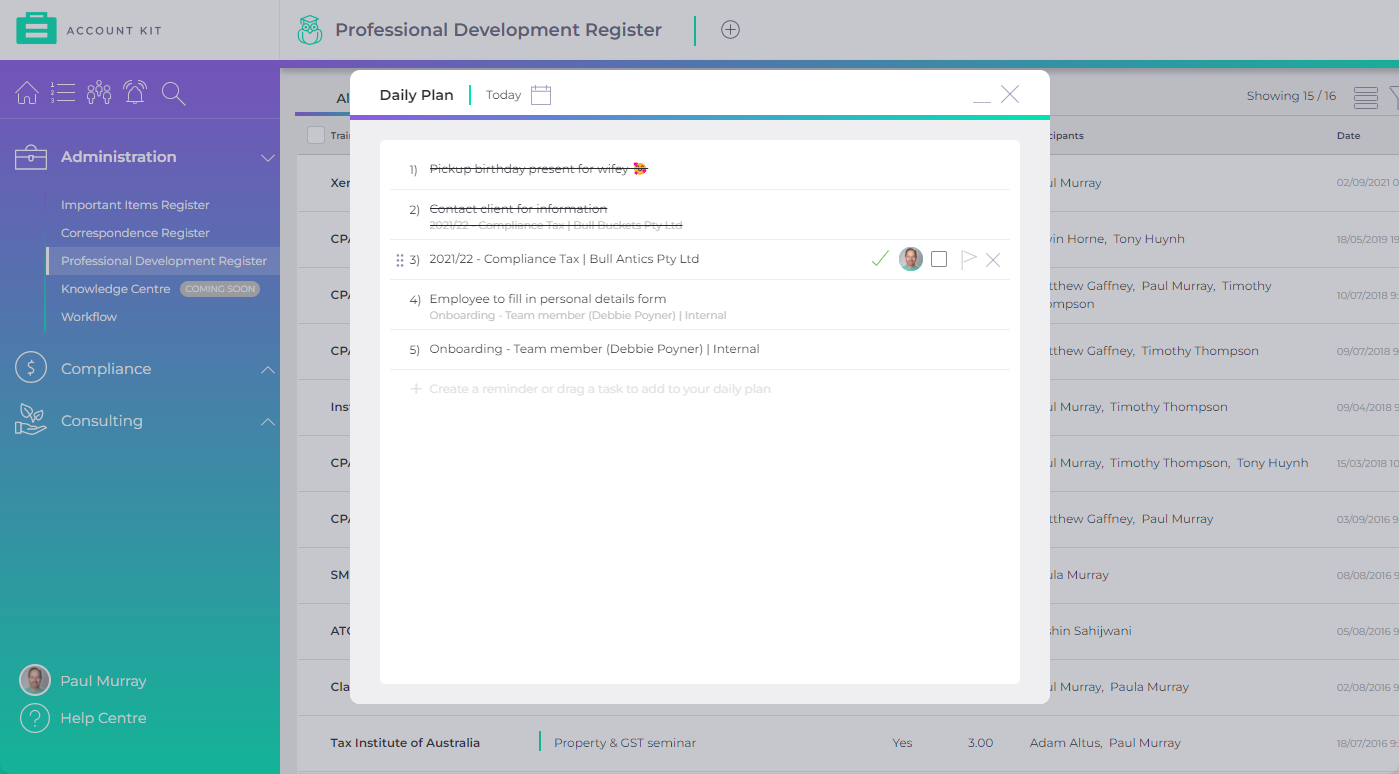Screen dimensions: 1399x774
Task: Expand the Consulting section chevron
Action: 268,421
